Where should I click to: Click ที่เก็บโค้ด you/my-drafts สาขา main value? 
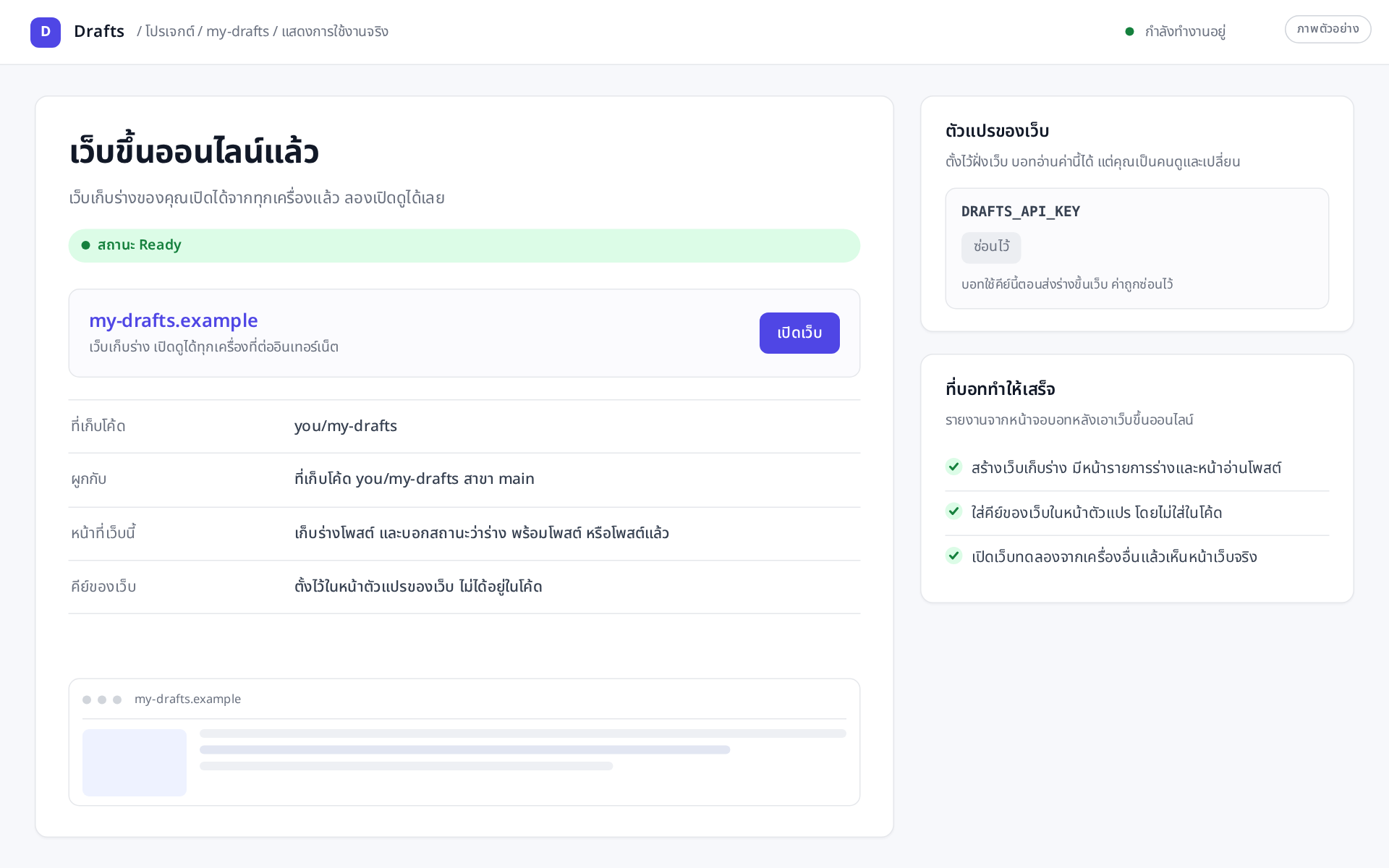[x=415, y=479]
